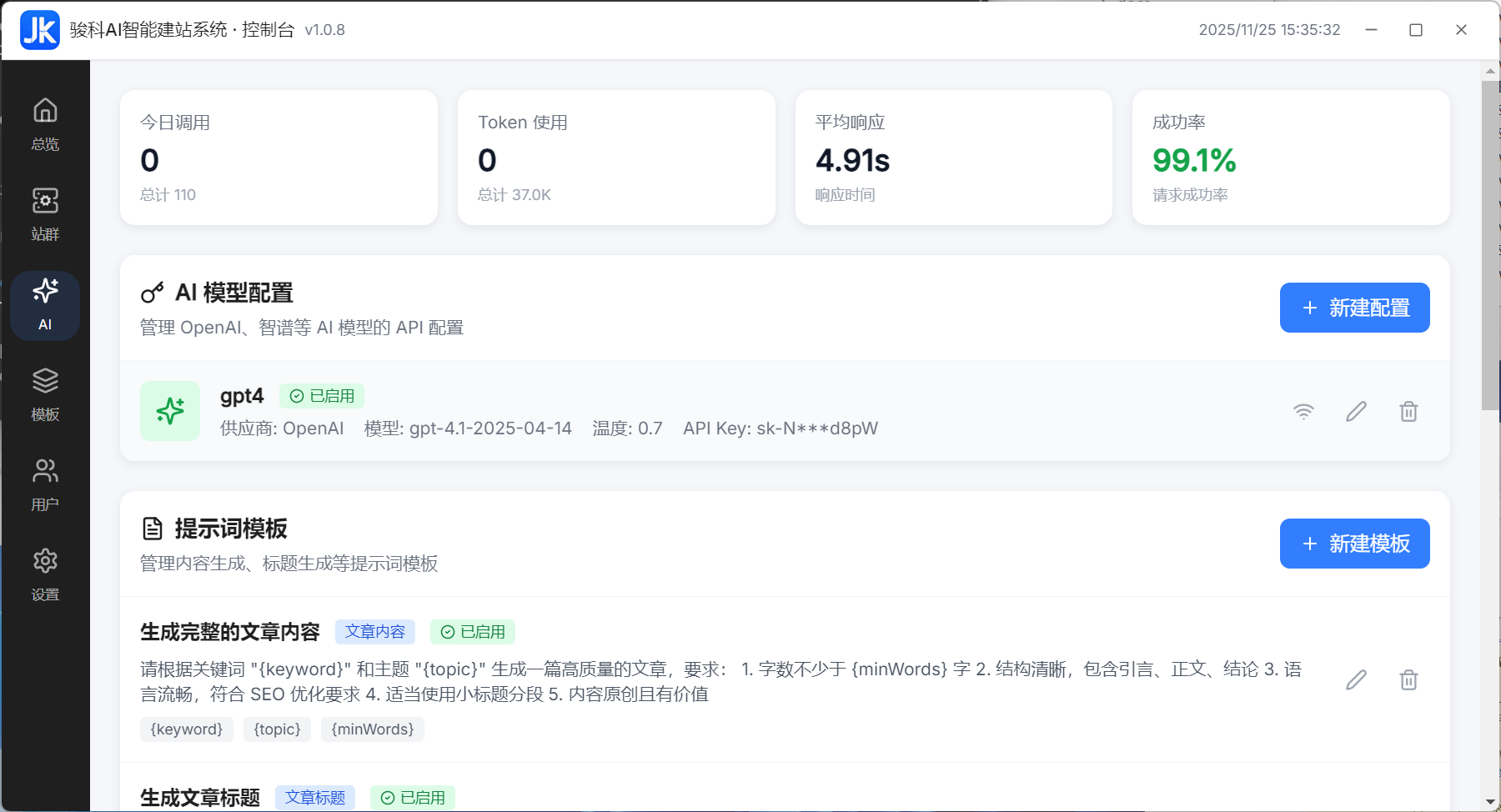1501x812 pixels.
Task: Click the 文章内容 category badge
Action: click(375, 632)
